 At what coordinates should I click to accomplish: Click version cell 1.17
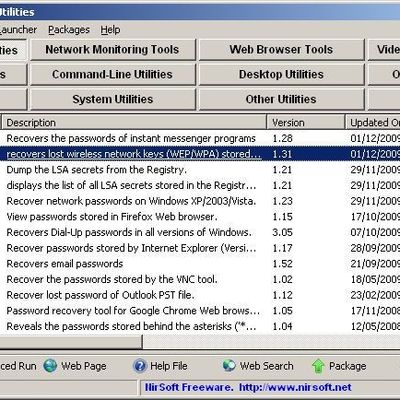pyautogui.click(x=282, y=248)
